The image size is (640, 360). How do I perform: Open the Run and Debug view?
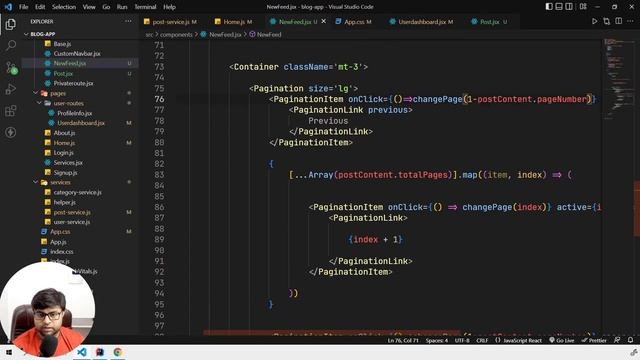[x=11, y=89]
